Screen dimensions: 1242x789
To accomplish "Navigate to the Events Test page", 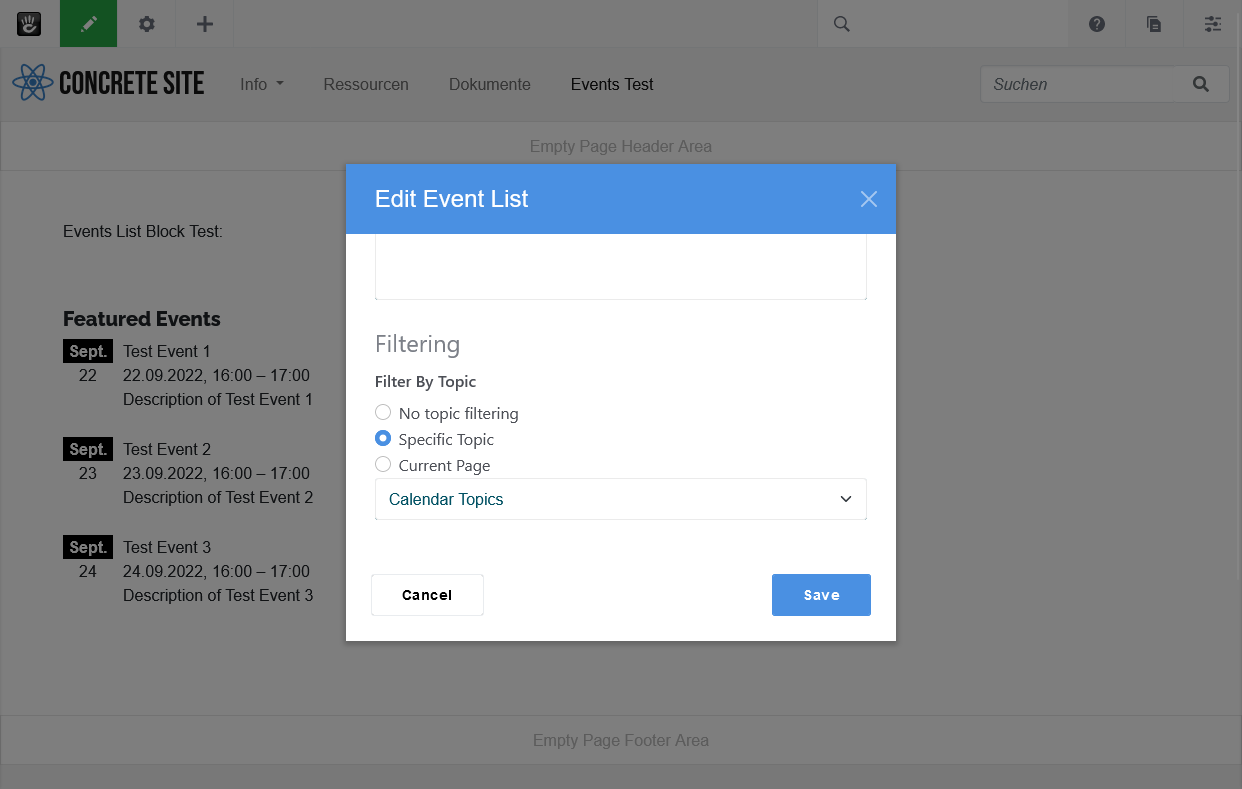I will pyautogui.click(x=611, y=84).
